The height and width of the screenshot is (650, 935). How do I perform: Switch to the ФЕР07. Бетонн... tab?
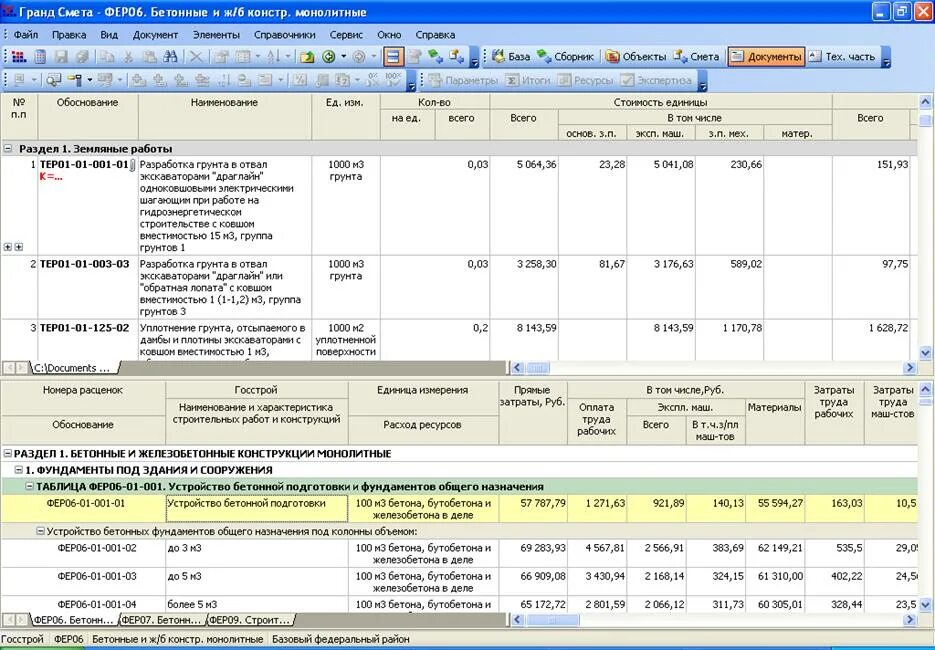click(162, 620)
